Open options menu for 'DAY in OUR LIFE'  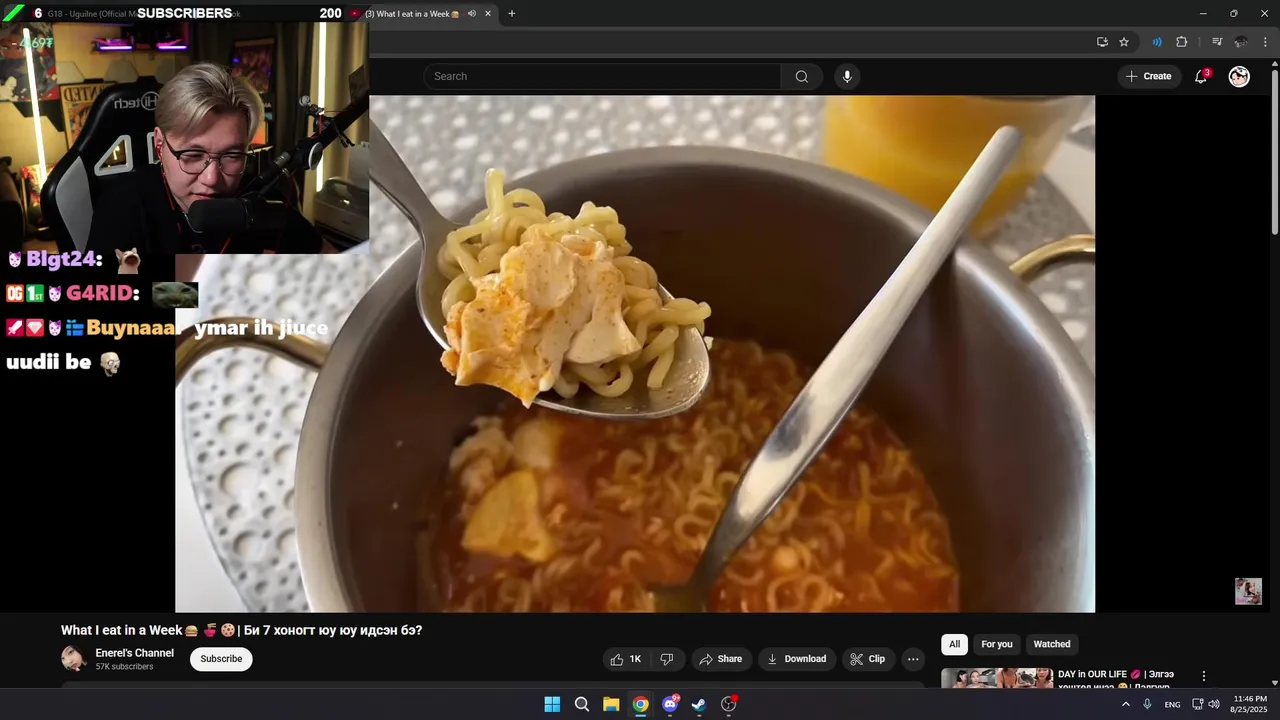pos(1204,676)
